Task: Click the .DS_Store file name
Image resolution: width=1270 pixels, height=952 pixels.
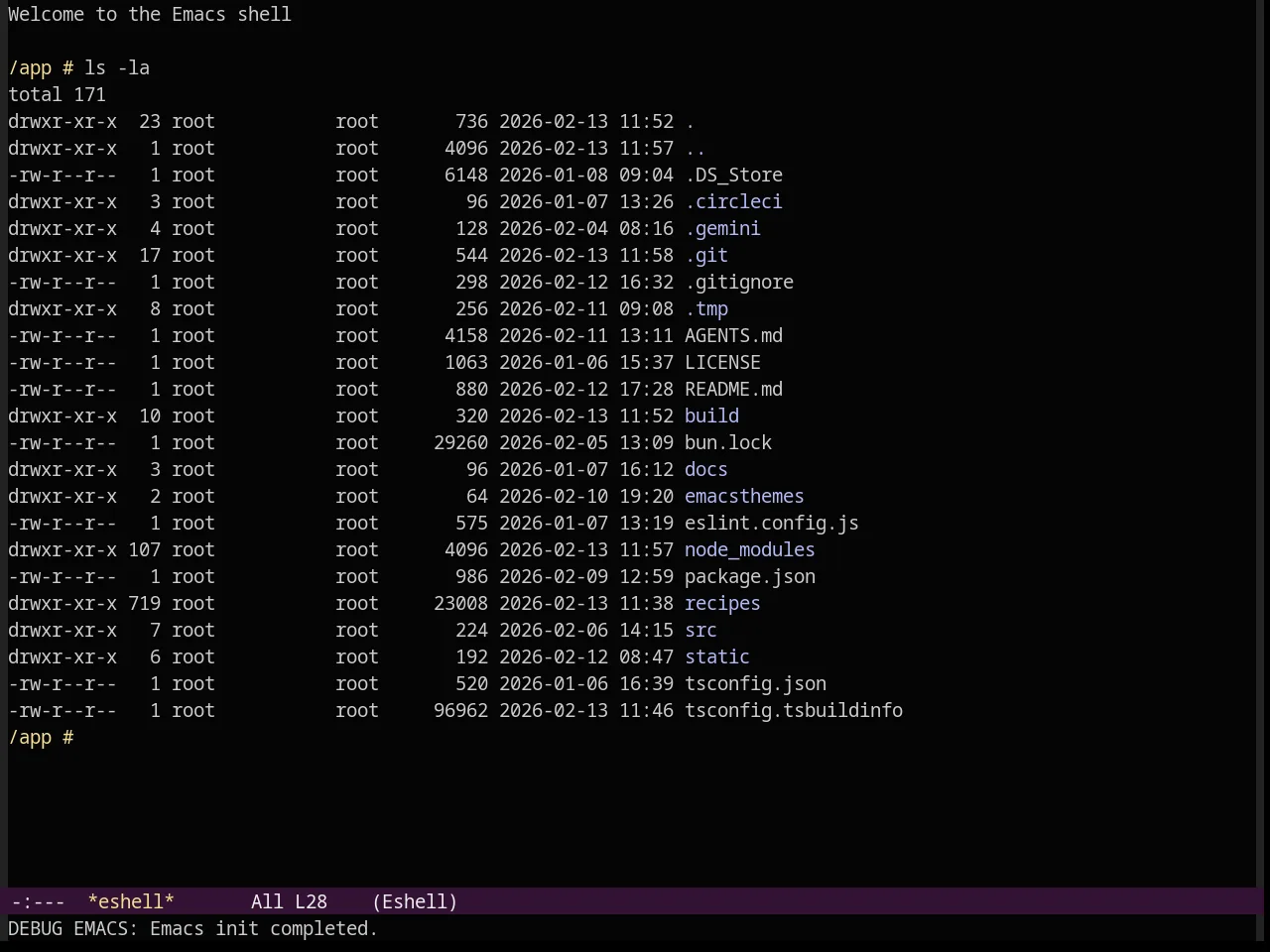Action: (x=733, y=176)
